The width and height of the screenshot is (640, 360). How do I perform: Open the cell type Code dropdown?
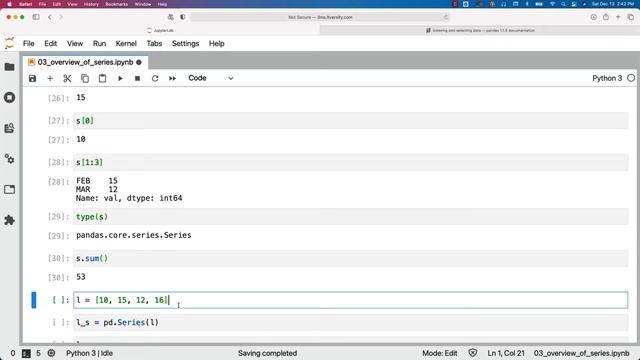tap(211, 78)
